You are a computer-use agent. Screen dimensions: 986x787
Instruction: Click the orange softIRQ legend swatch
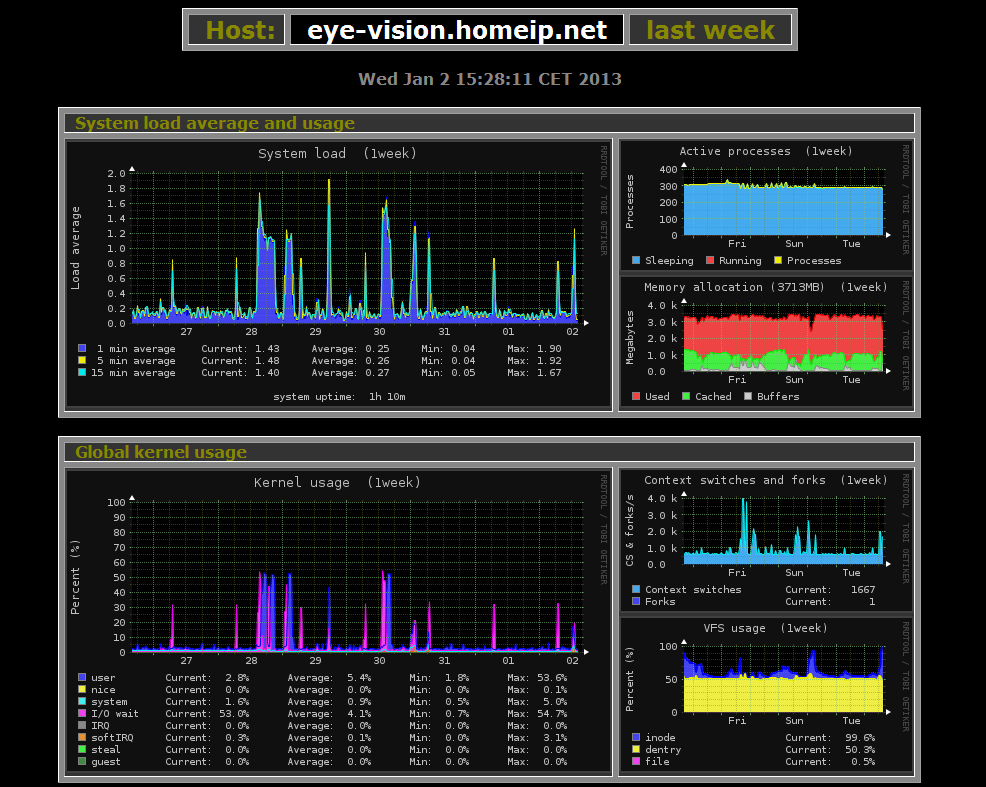[82, 737]
